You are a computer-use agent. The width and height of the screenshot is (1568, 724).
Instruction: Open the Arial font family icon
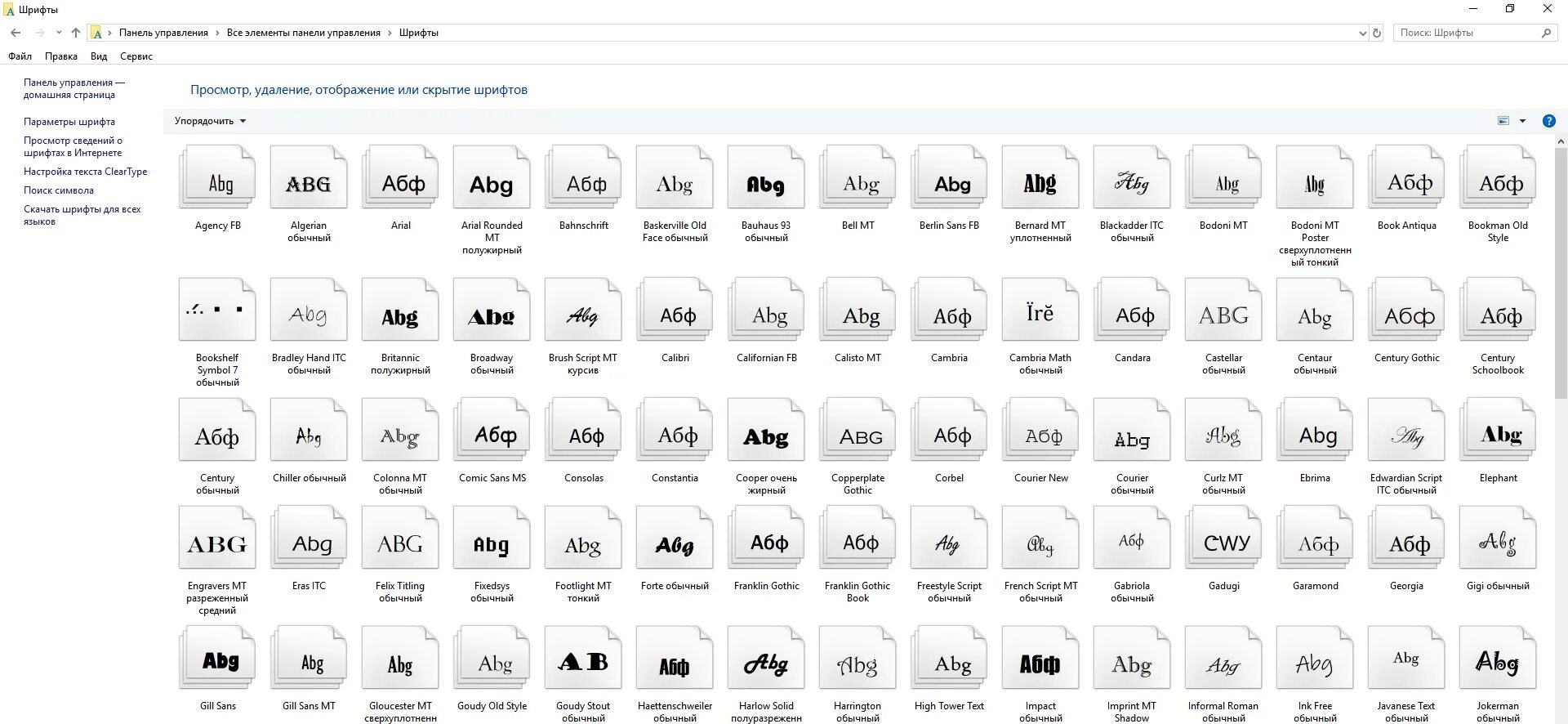[400, 177]
